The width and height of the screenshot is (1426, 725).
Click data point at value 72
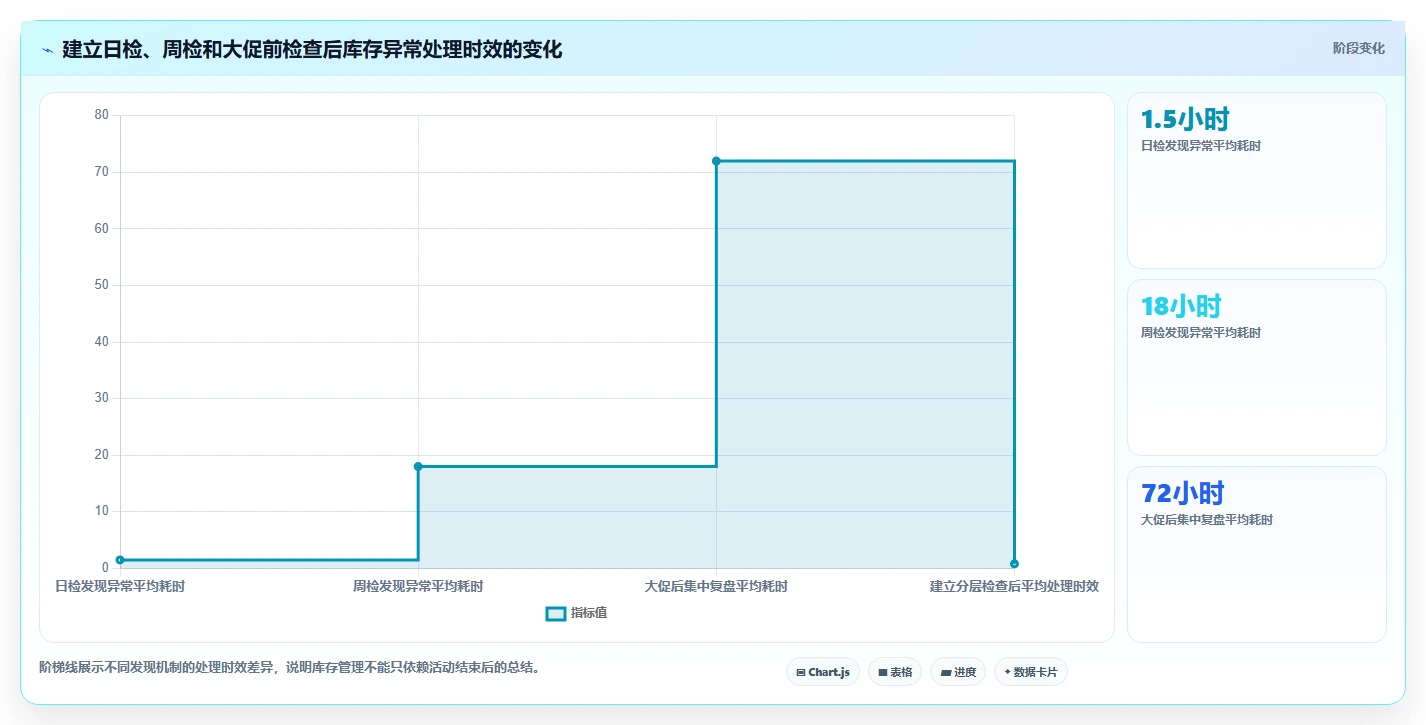[x=716, y=161]
